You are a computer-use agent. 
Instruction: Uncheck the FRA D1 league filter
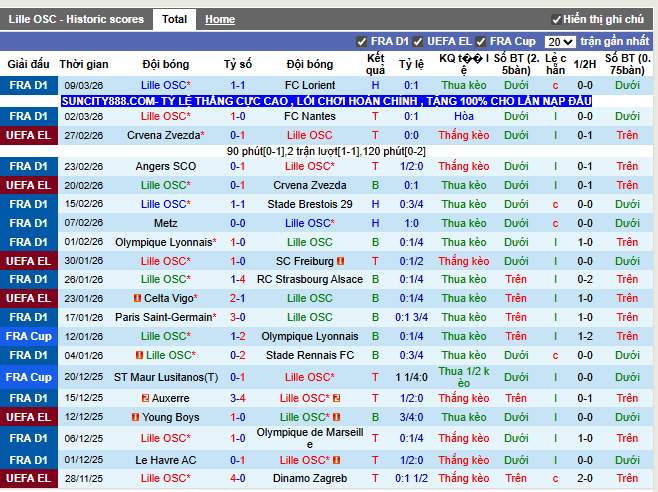pyautogui.click(x=361, y=42)
